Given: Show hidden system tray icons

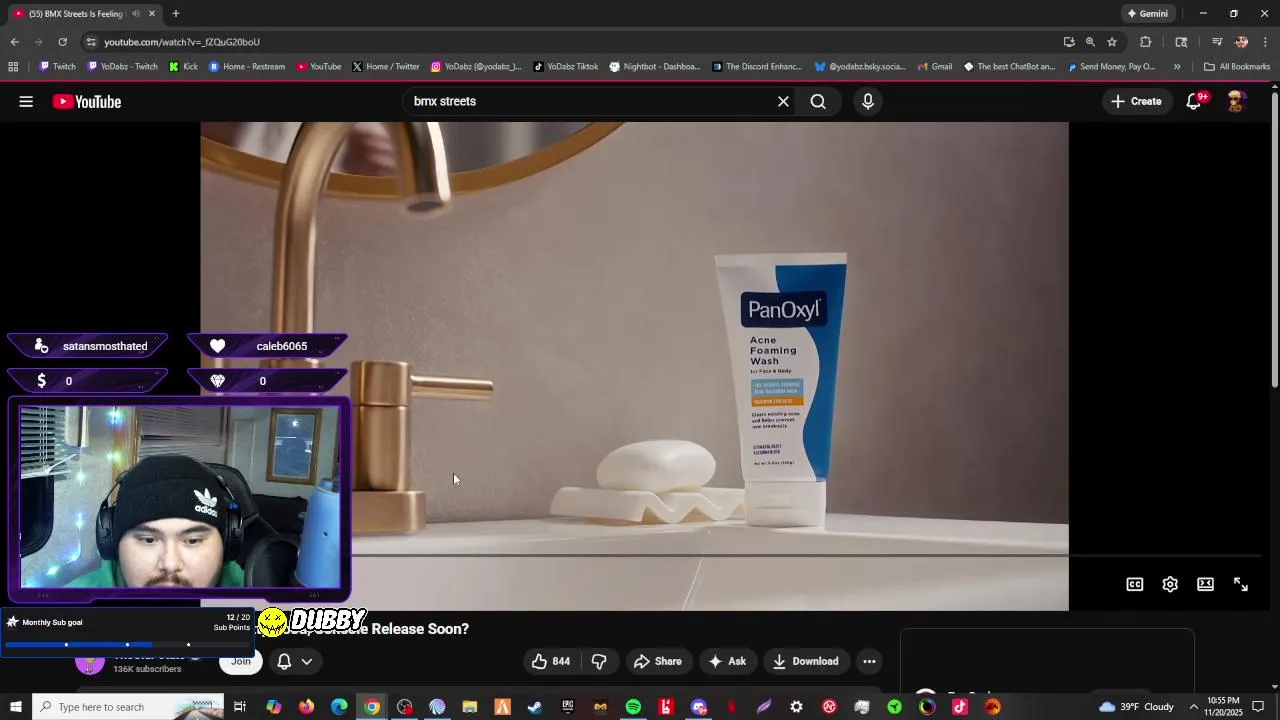Looking at the screenshot, I should pyautogui.click(x=1193, y=707).
